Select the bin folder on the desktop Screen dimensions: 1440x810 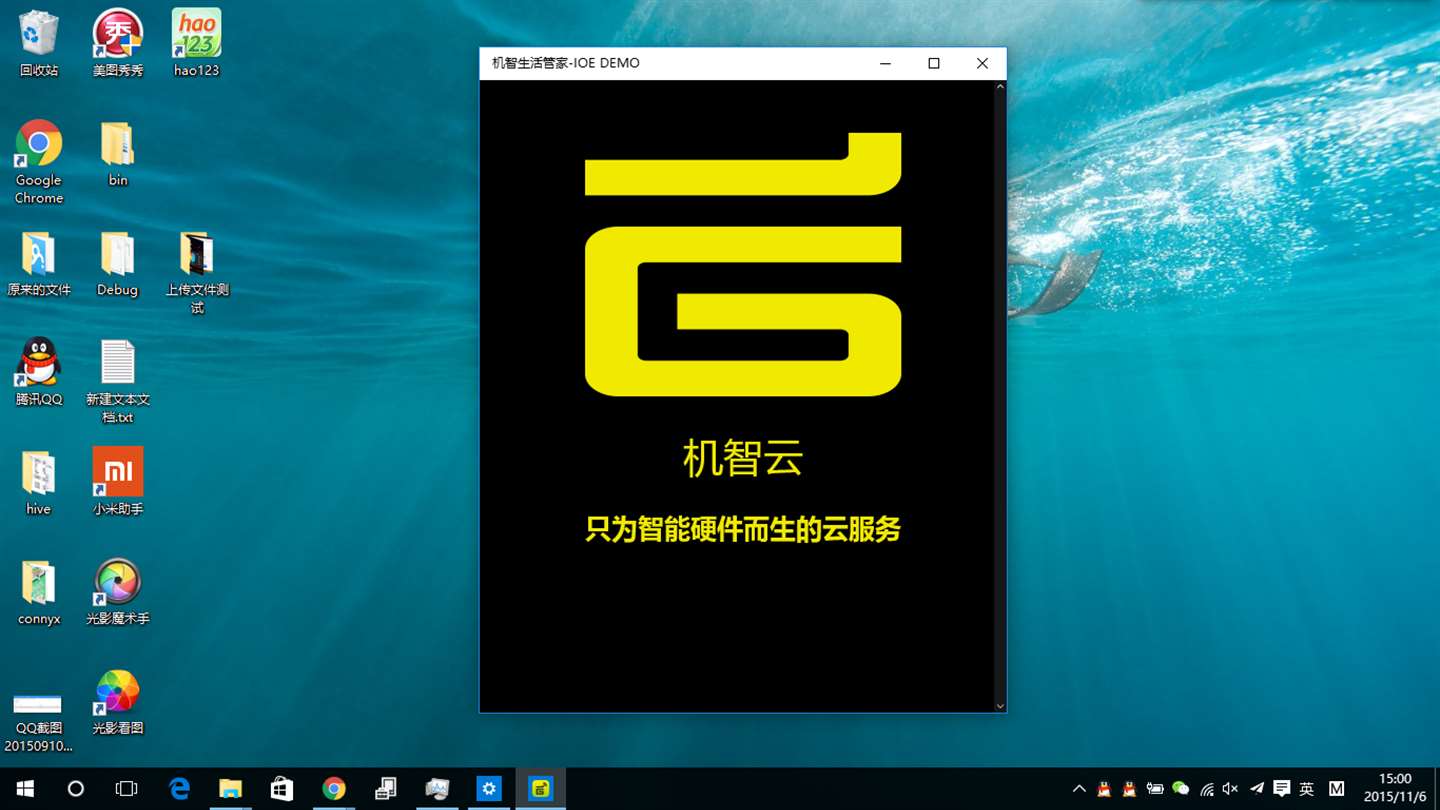[118, 154]
